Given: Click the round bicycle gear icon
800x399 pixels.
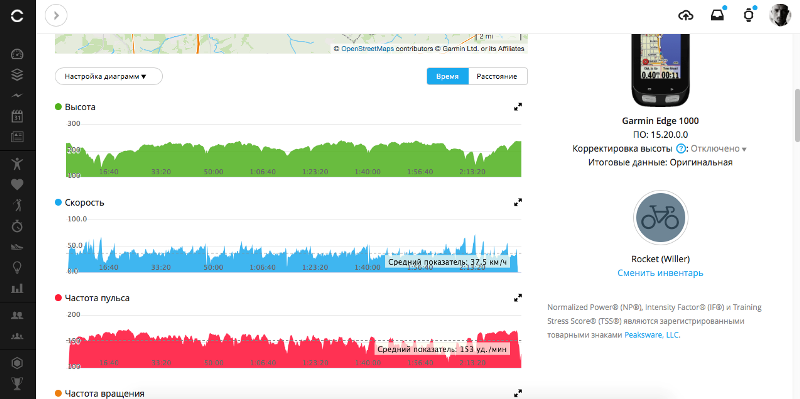Looking at the screenshot, I should pyautogui.click(x=660, y=217).
